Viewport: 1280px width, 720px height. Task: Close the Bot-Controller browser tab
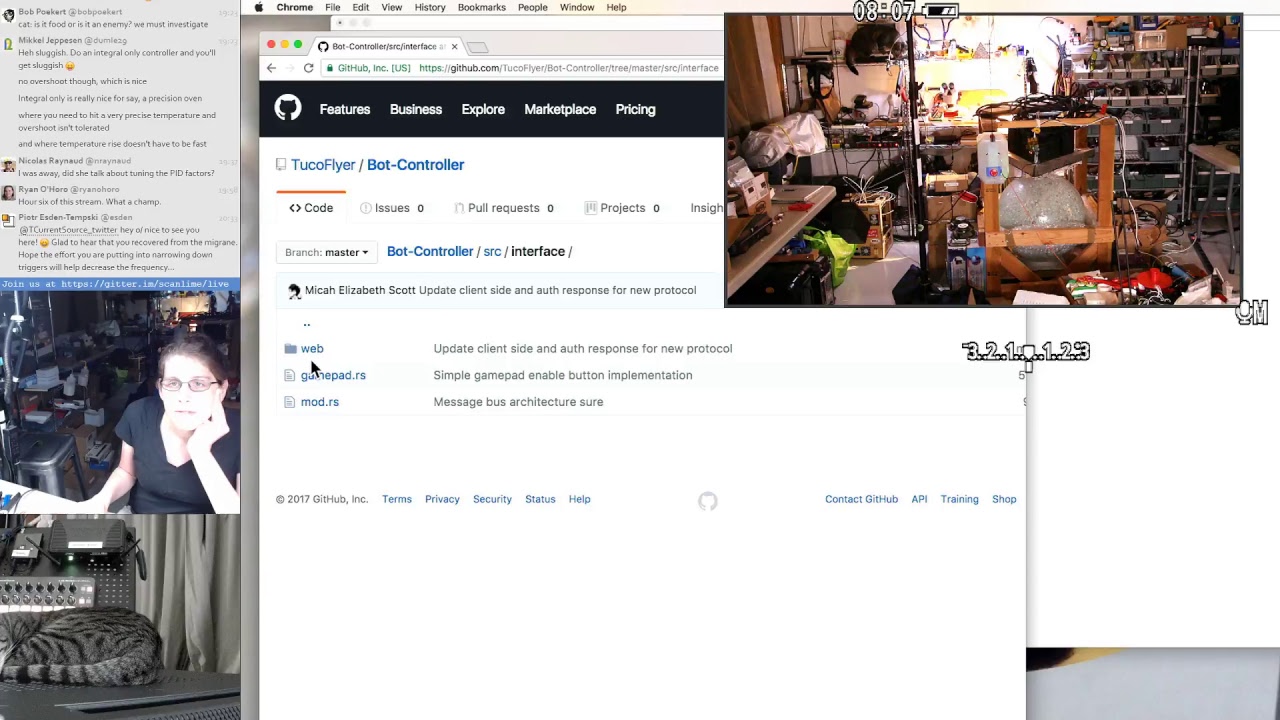tap(454, 46)
